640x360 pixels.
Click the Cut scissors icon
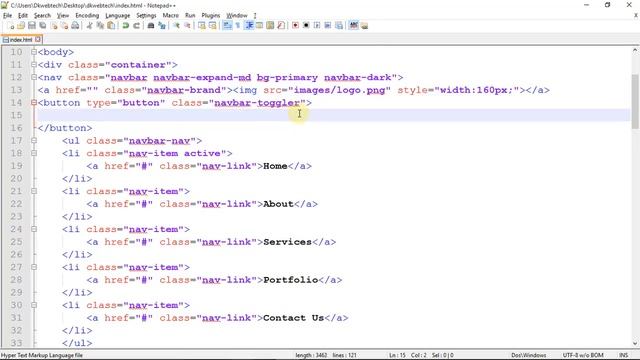coord(89,26)
